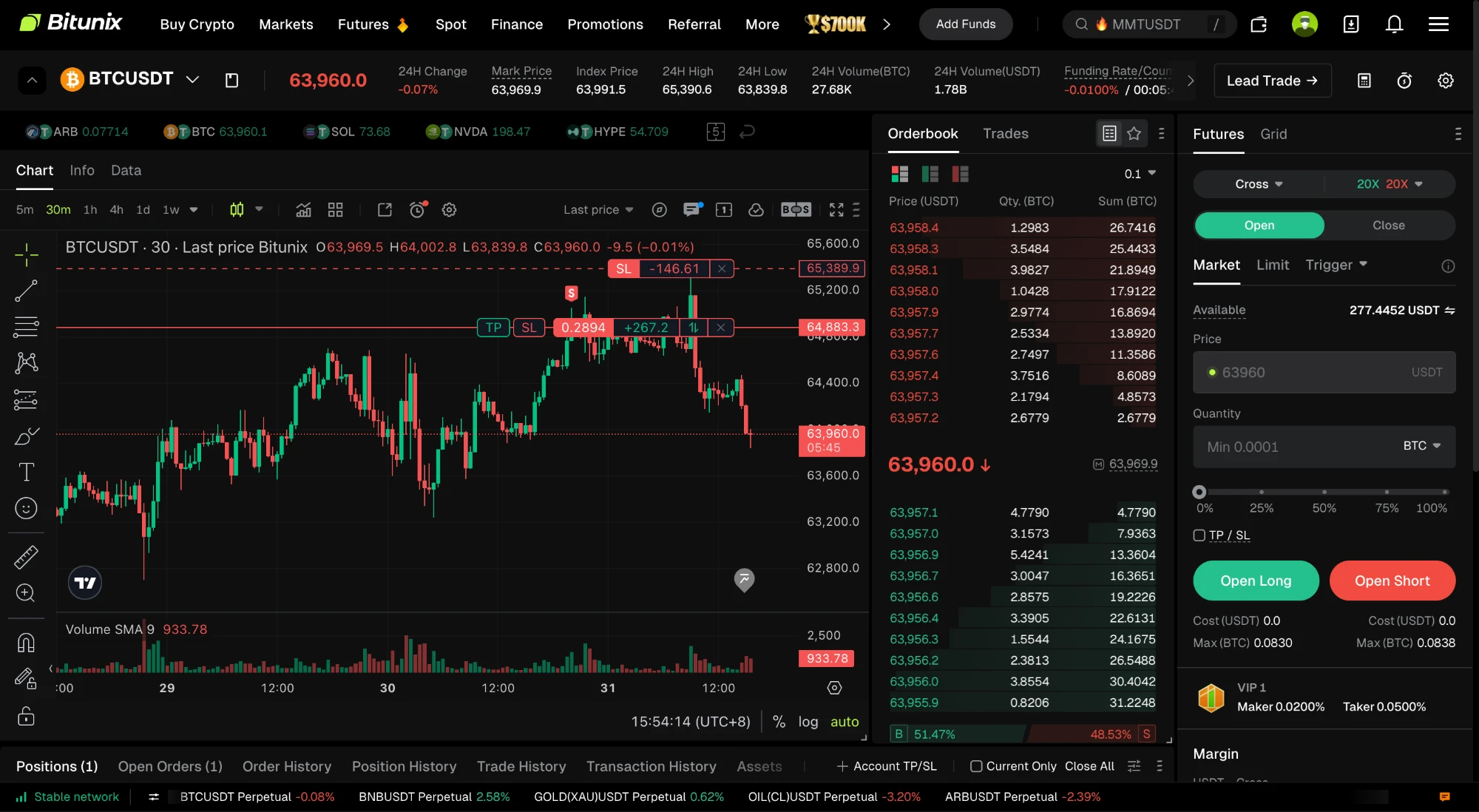The width and height of the screenshot is (1479, 812).
Task: Switch to the Grid tab
Action: [1273, 134]
